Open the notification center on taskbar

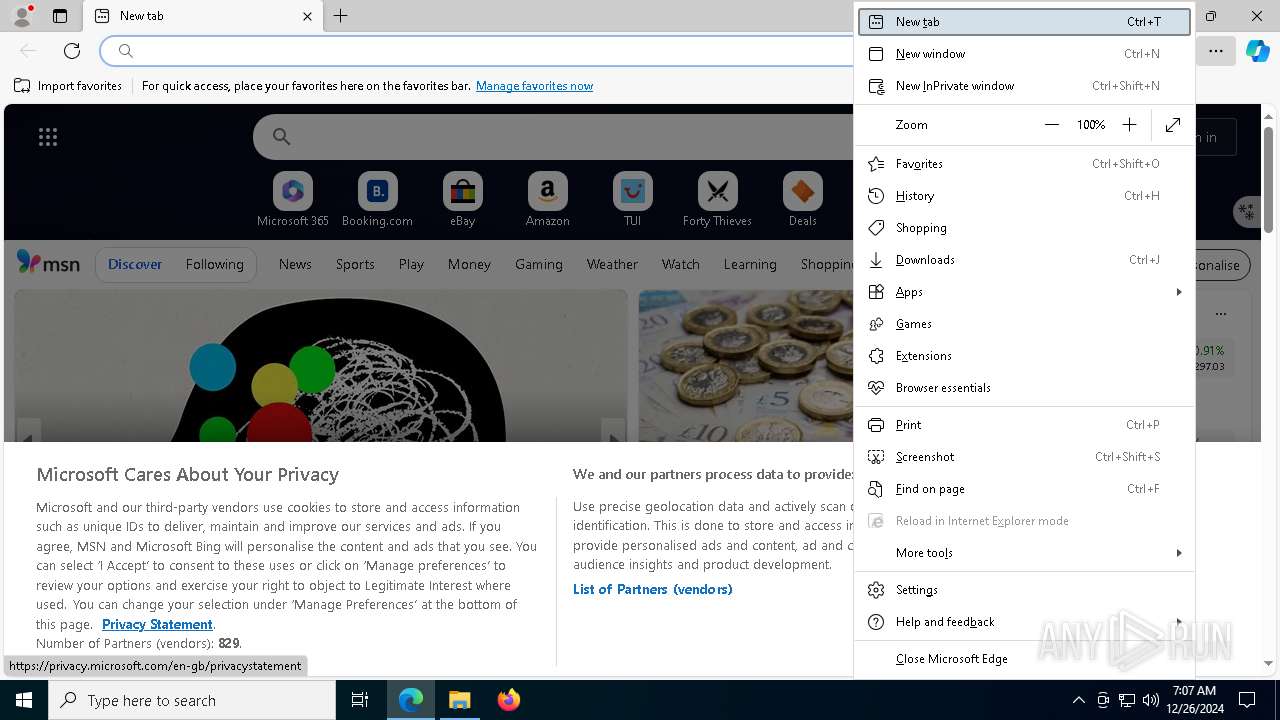tap(1247, 700)
